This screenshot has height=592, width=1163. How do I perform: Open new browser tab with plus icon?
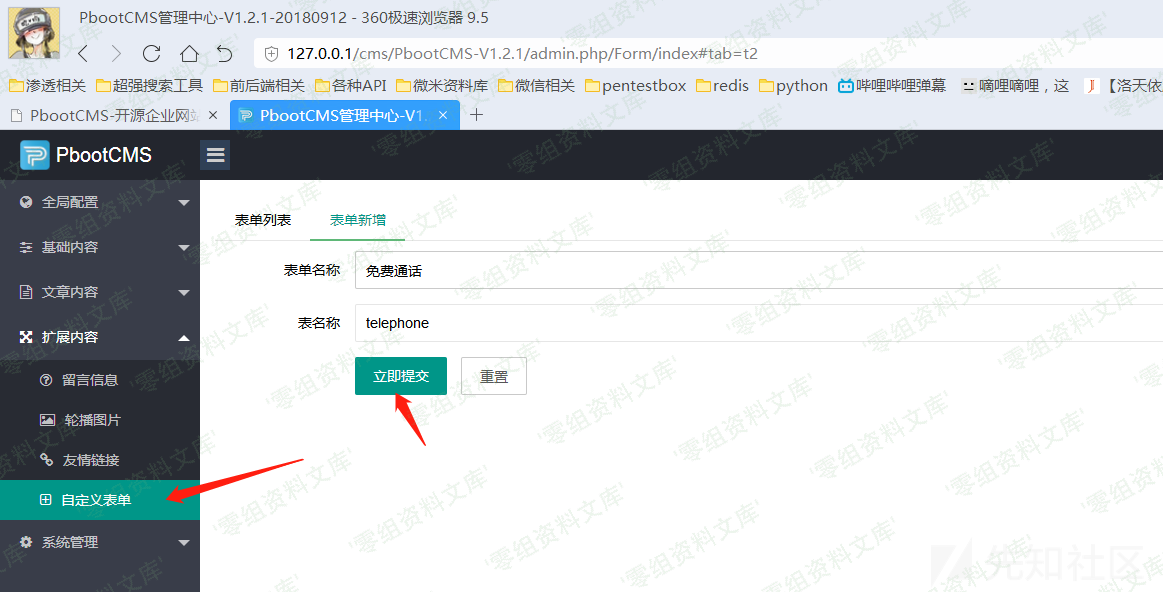point(477,115)
